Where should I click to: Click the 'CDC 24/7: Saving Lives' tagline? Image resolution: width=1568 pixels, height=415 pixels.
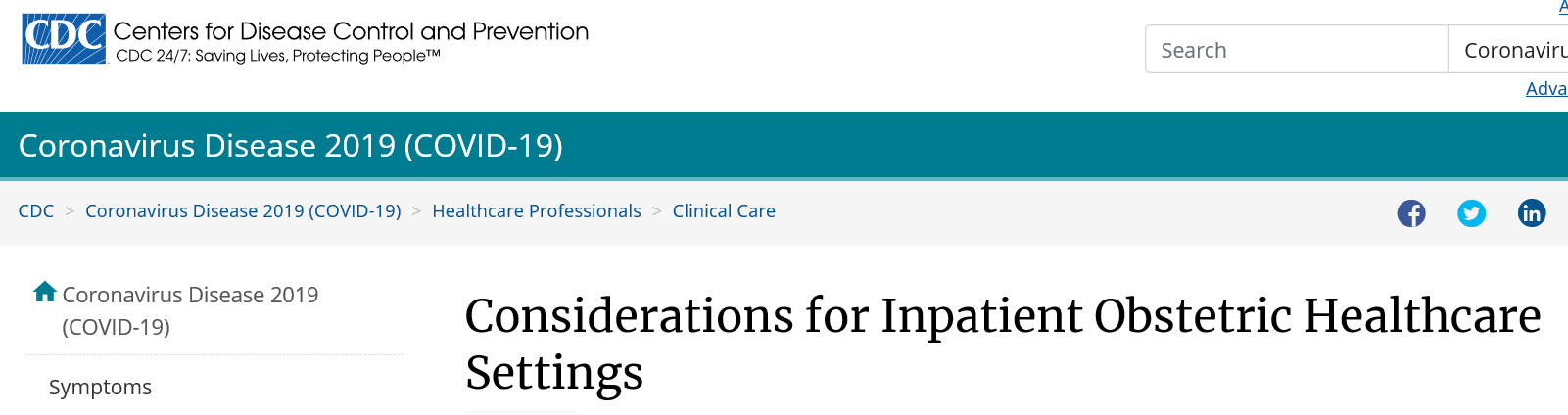278,56
